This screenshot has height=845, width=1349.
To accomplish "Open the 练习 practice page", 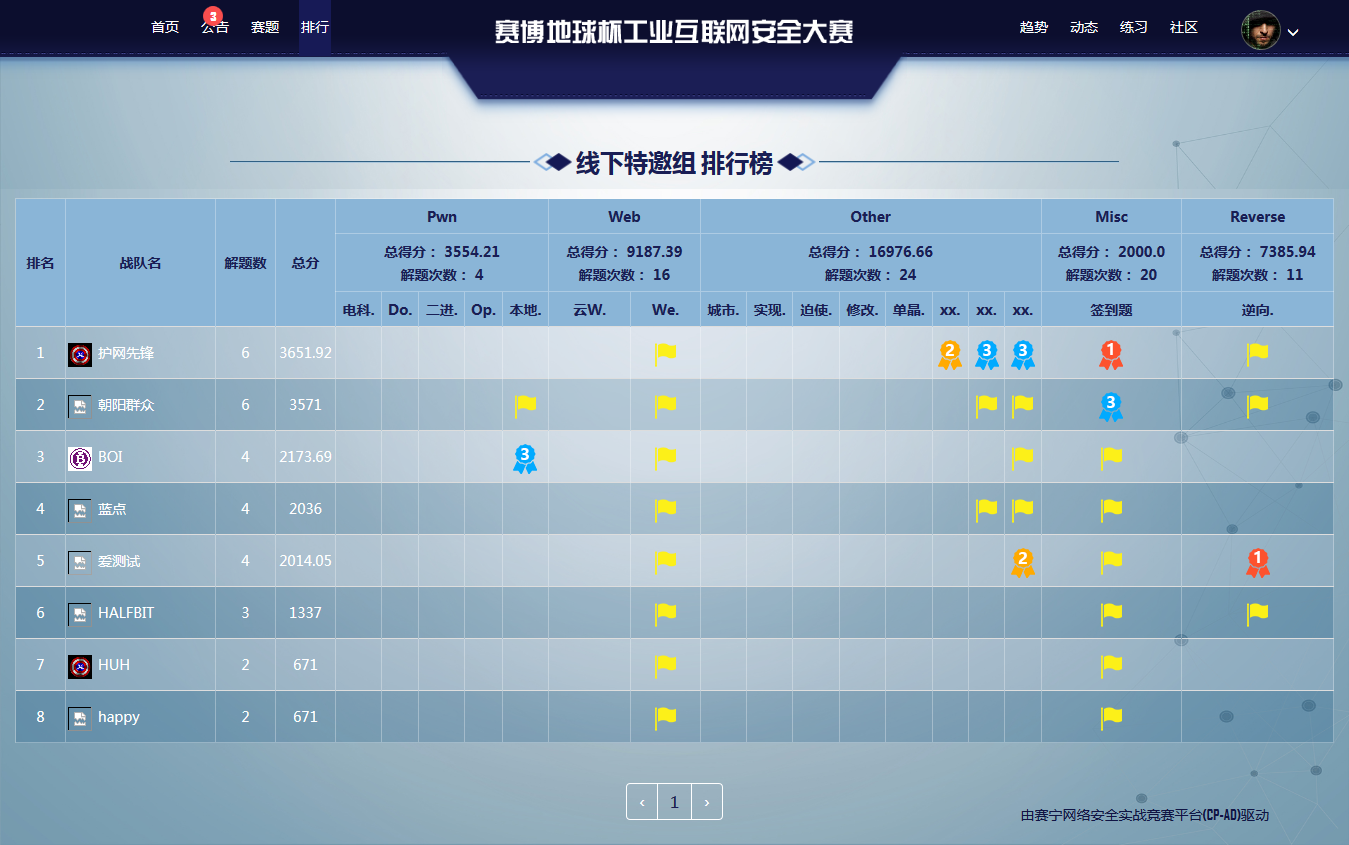I will tap(1134, 27).
